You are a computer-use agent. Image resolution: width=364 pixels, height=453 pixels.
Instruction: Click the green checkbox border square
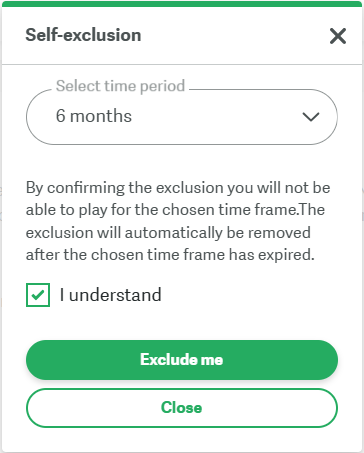(x=38, y=295)
